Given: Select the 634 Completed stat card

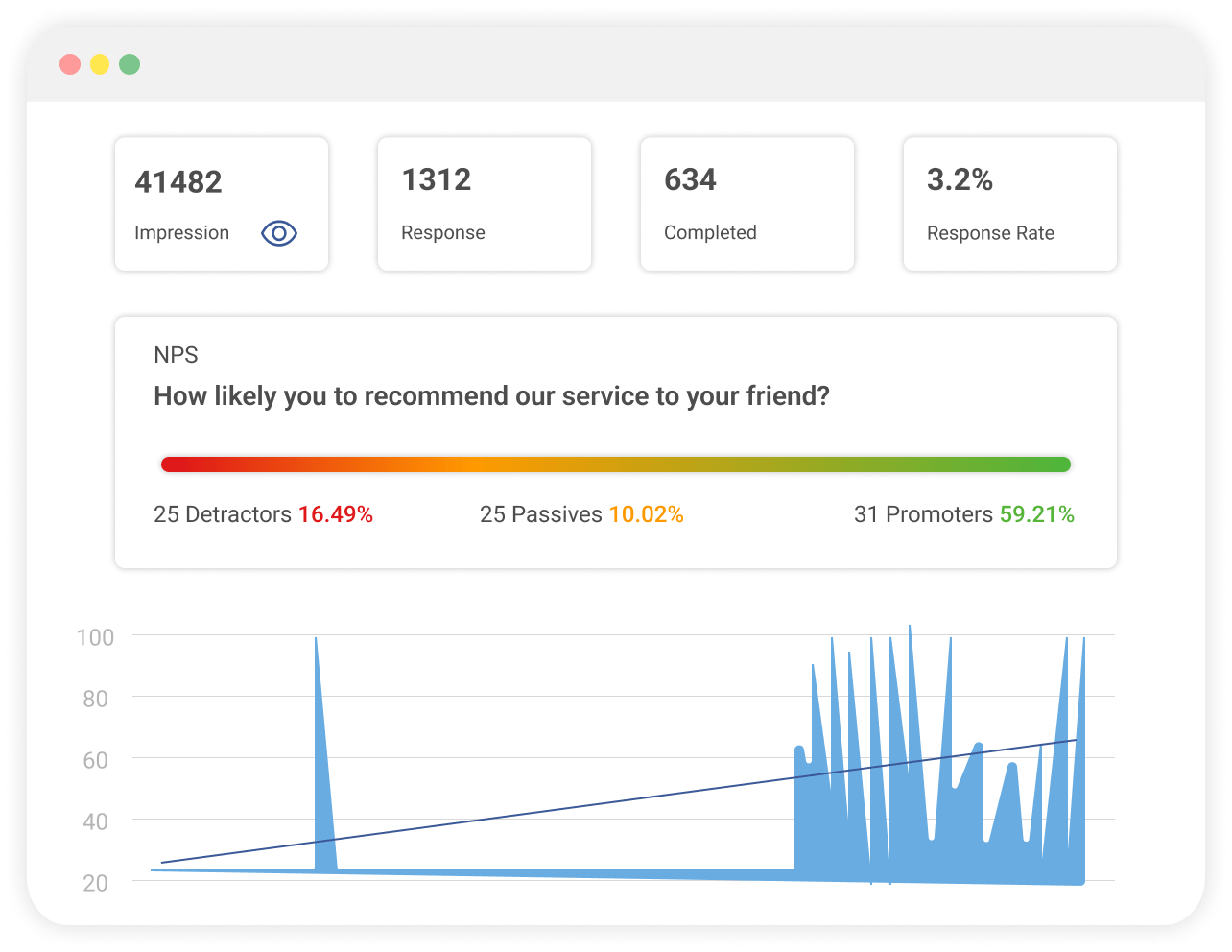Looking at the screenshot, I should tap(746, 203).
